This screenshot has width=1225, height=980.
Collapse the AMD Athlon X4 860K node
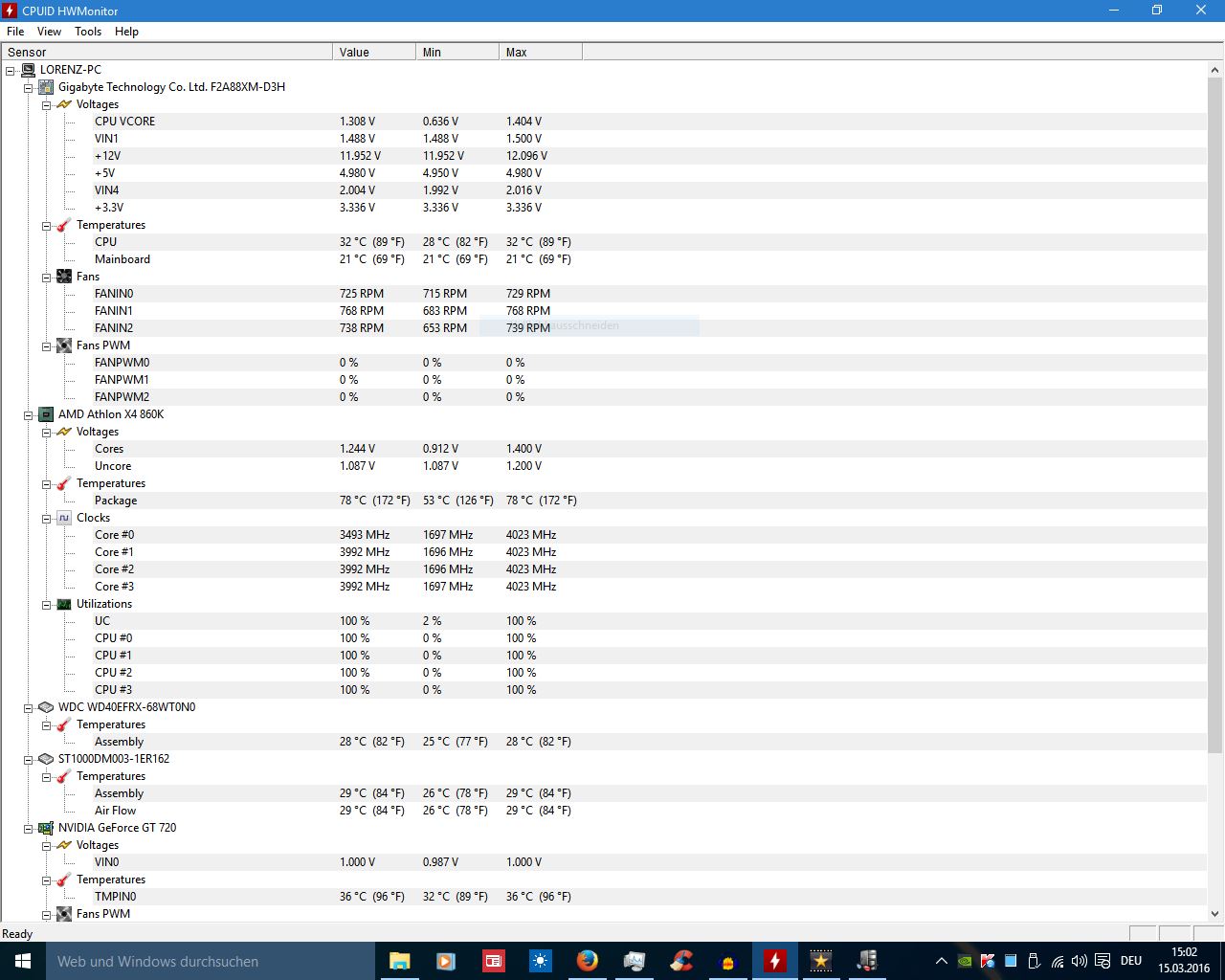[29, 414]
